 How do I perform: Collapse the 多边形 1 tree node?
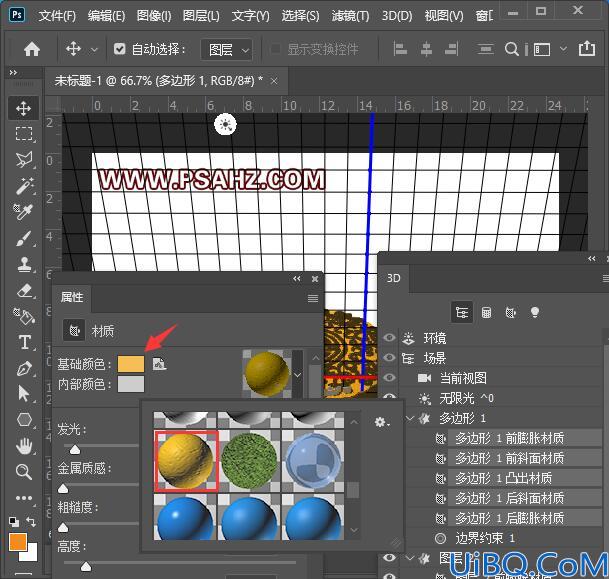pos(409,418)
